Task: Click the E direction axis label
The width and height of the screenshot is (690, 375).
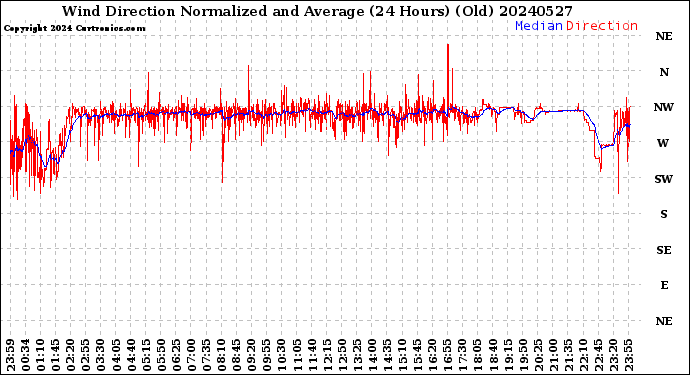Action: [664, 285]
